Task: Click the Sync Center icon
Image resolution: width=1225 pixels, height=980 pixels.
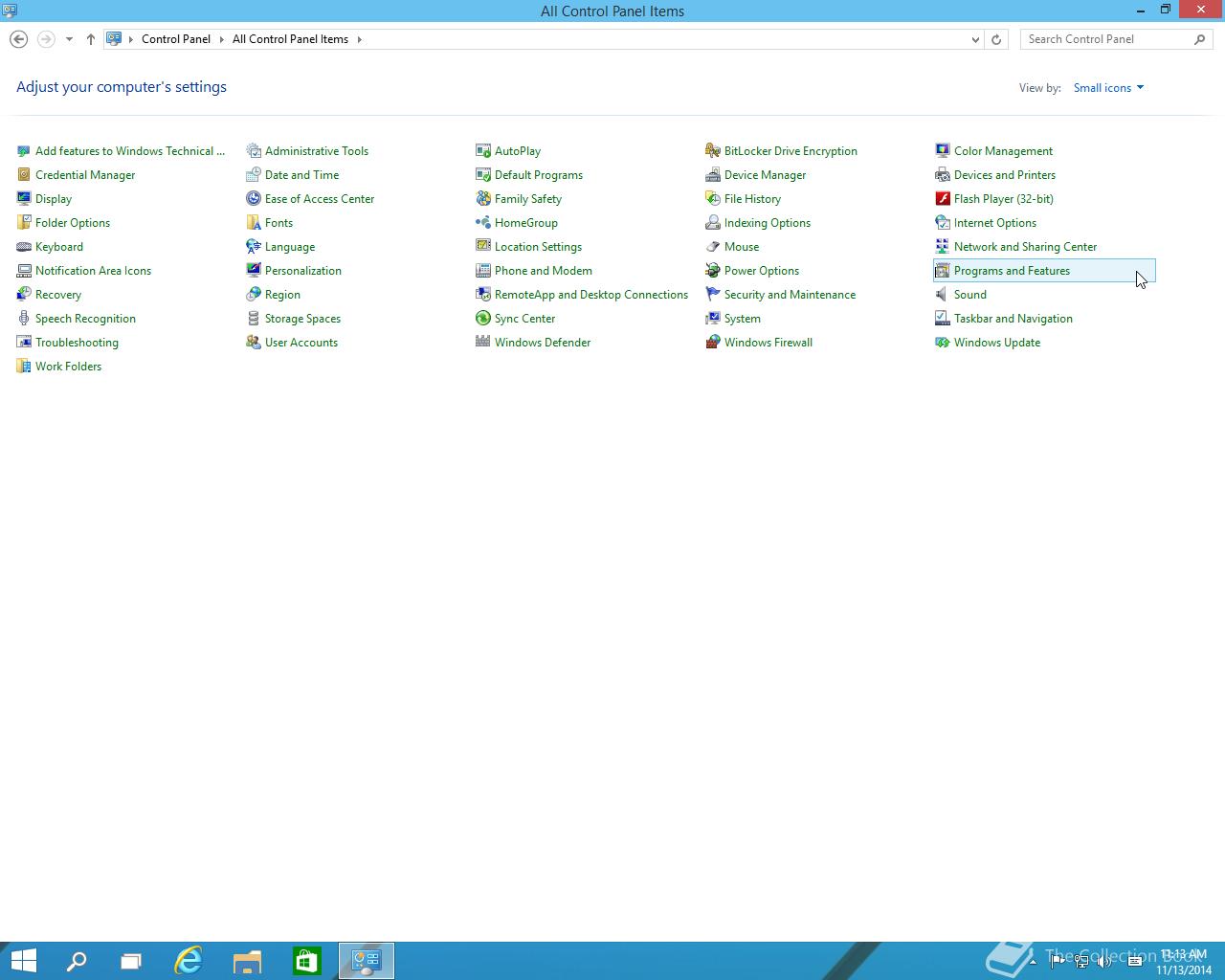Action: (x=483, y=318)
